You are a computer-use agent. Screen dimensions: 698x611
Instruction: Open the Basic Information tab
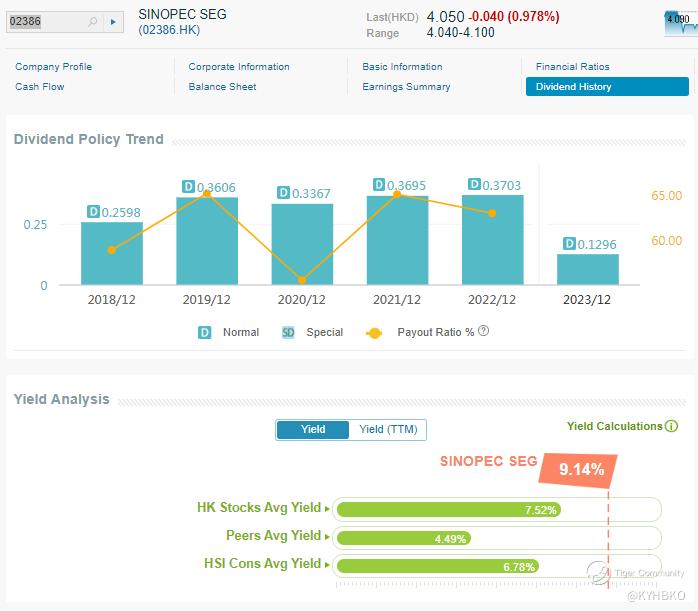[x=402, y=67]
